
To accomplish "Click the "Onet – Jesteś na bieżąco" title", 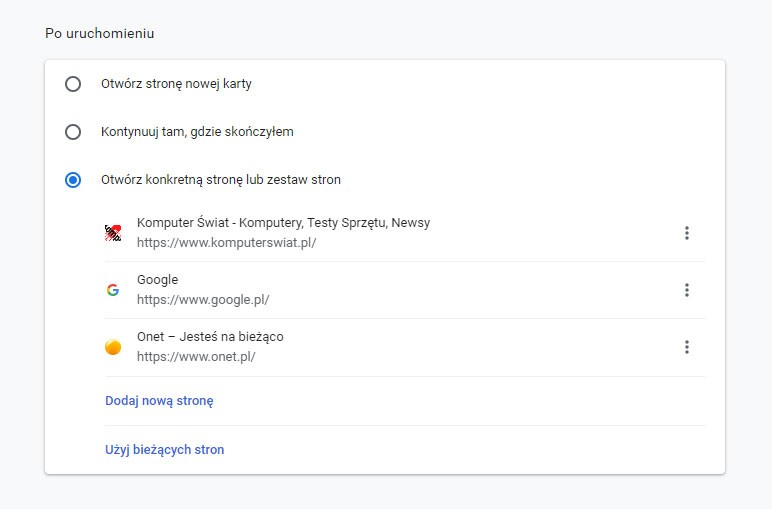I will click(210, 337).
